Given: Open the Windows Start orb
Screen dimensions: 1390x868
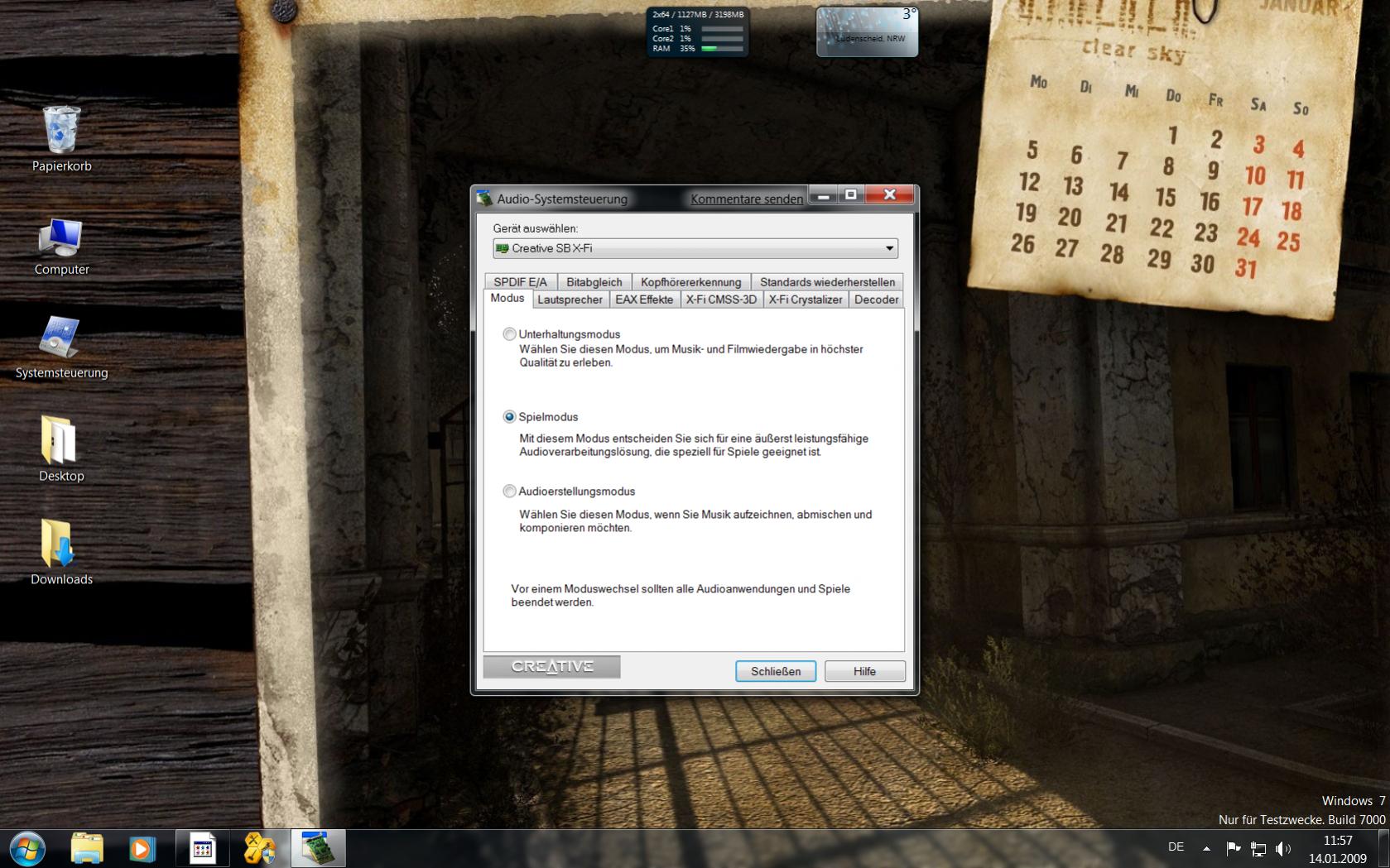Looking at the screenshot, I should pos(27,849).
